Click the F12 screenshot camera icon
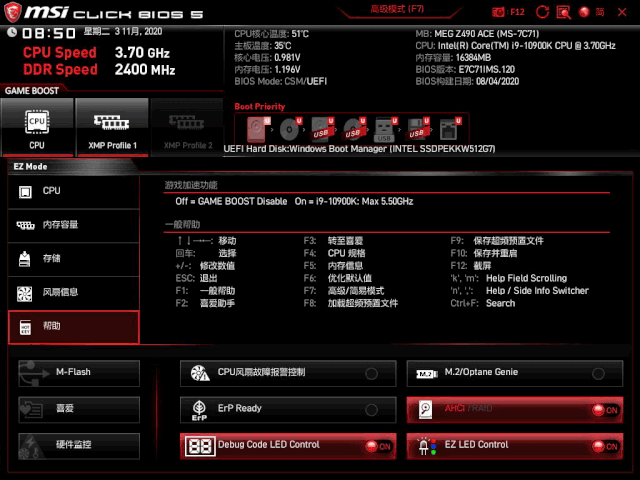Viewport: 640px width, 480px height. point(500,10)
